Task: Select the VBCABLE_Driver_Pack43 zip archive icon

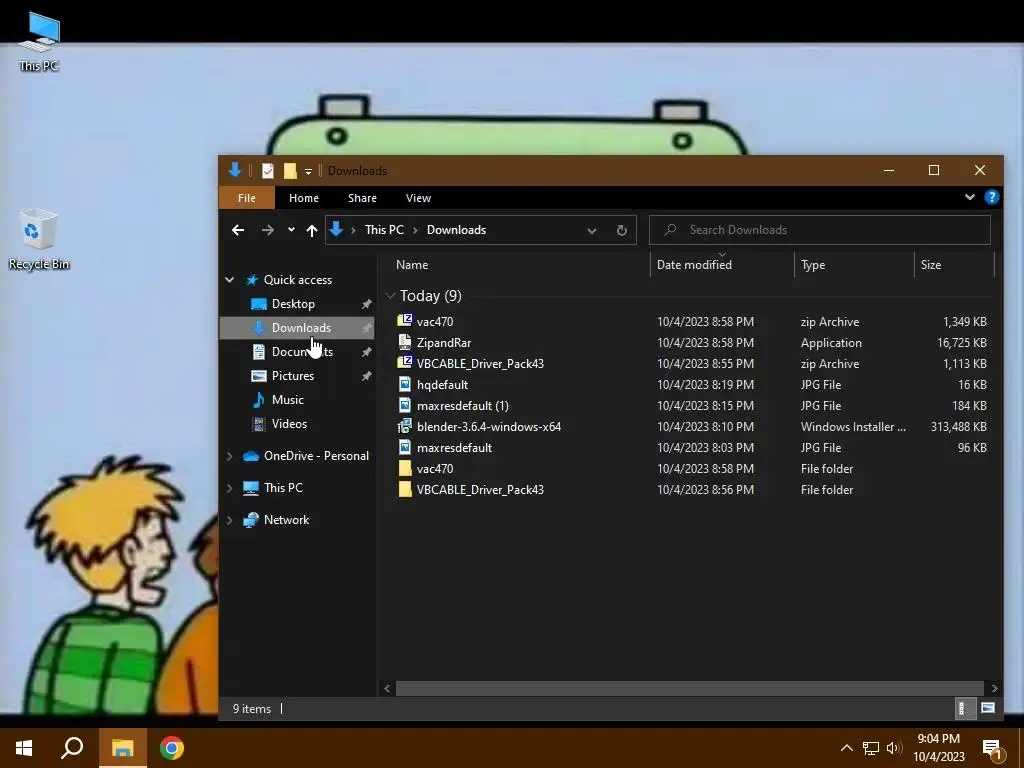Action: click(405, 362)
